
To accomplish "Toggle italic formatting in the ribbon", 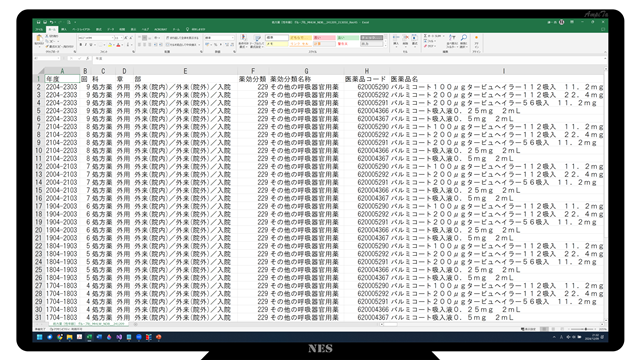I will pyautogui.click(x=86, y=44).
